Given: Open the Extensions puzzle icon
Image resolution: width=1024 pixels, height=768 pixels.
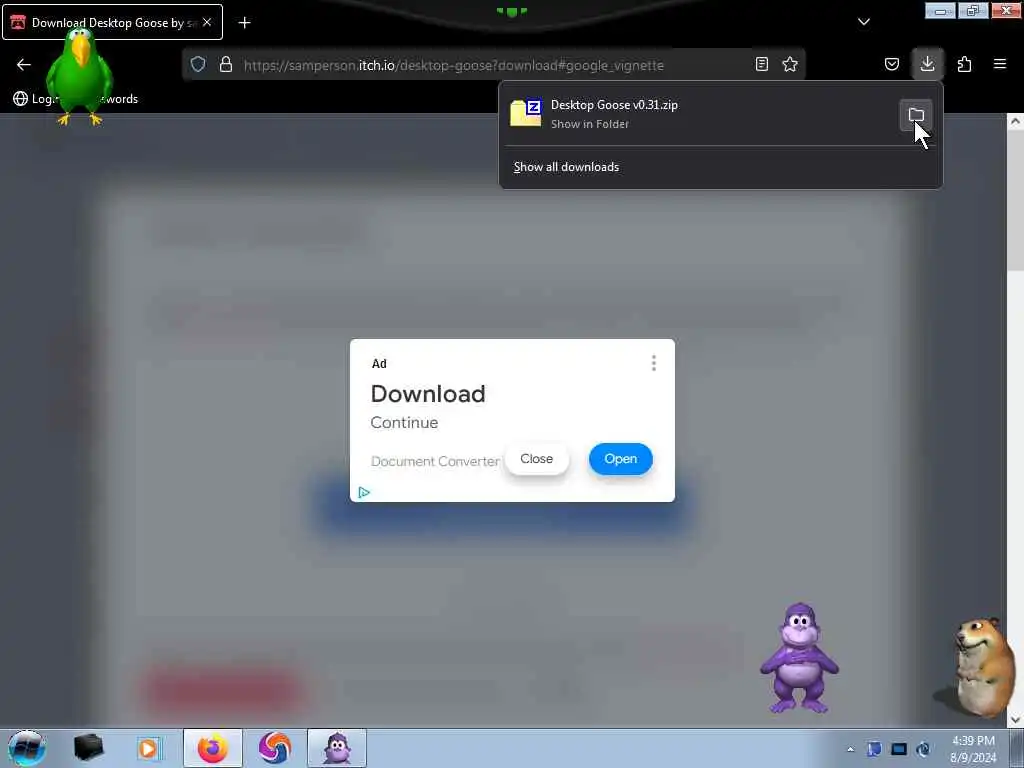Looking at the screenshot, I should 965,64.
